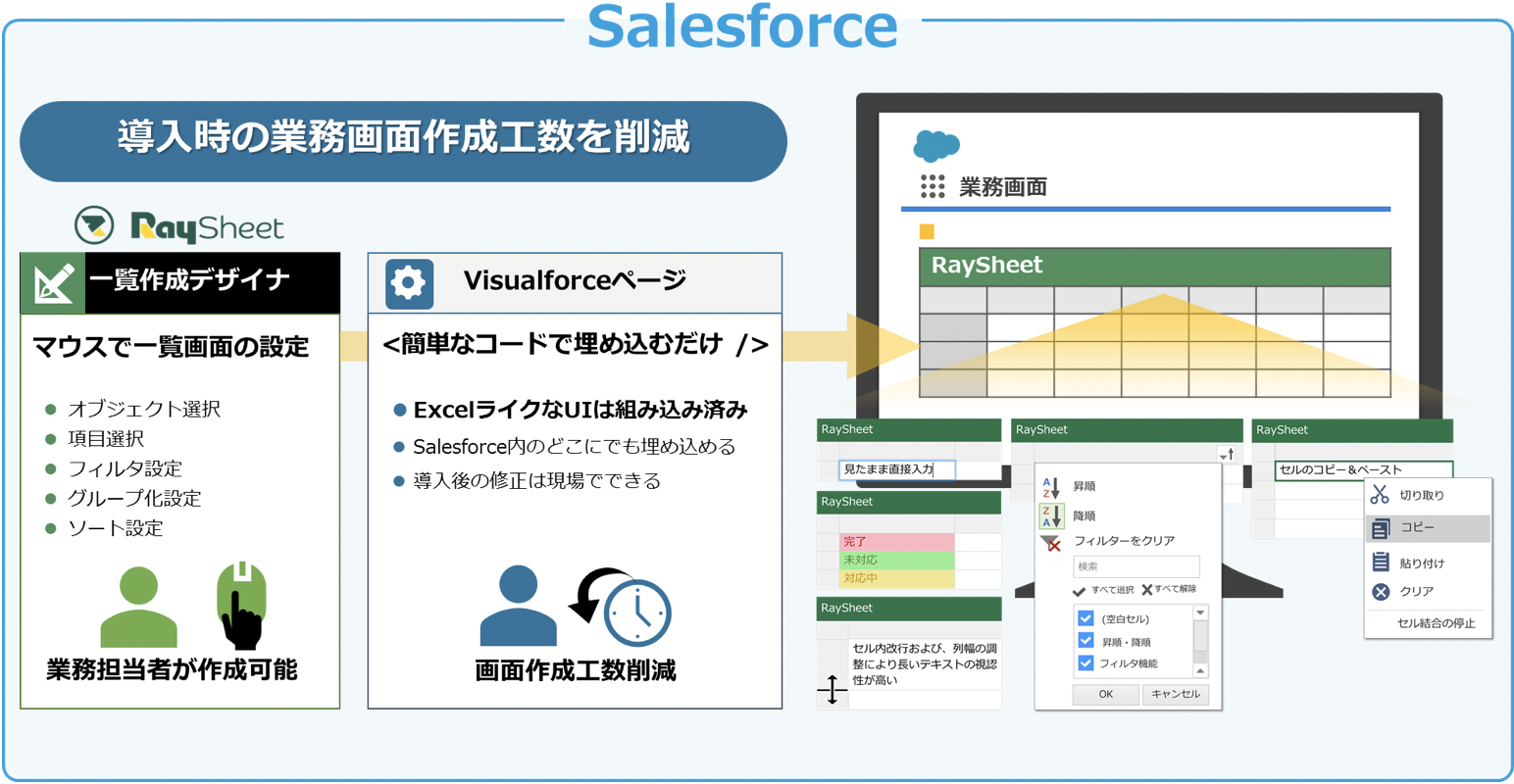
Task: Click the Visualforceページ heading
Action: pos(575,281)
